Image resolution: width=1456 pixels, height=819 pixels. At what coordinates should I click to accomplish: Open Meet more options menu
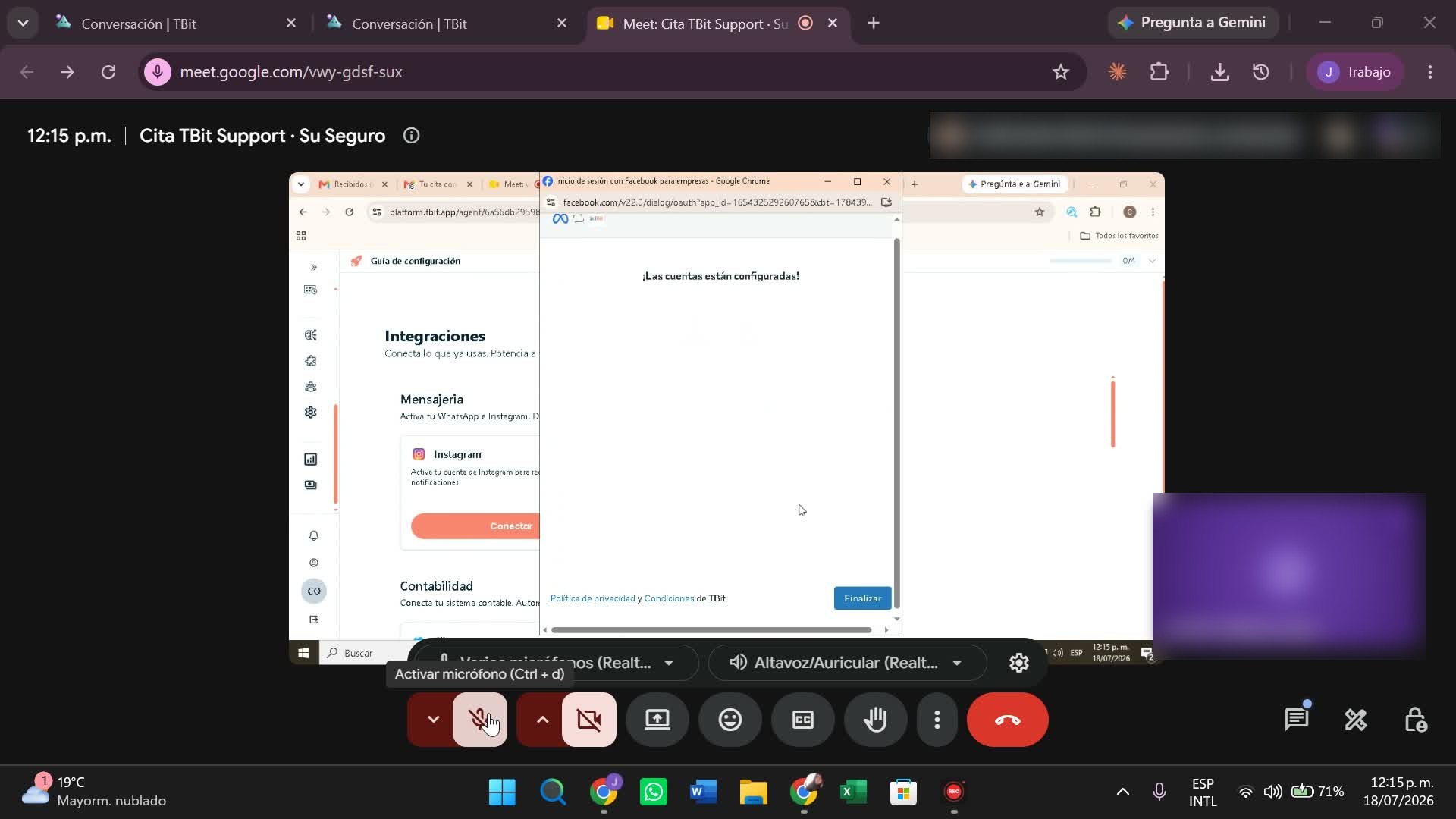coord(937,720)
